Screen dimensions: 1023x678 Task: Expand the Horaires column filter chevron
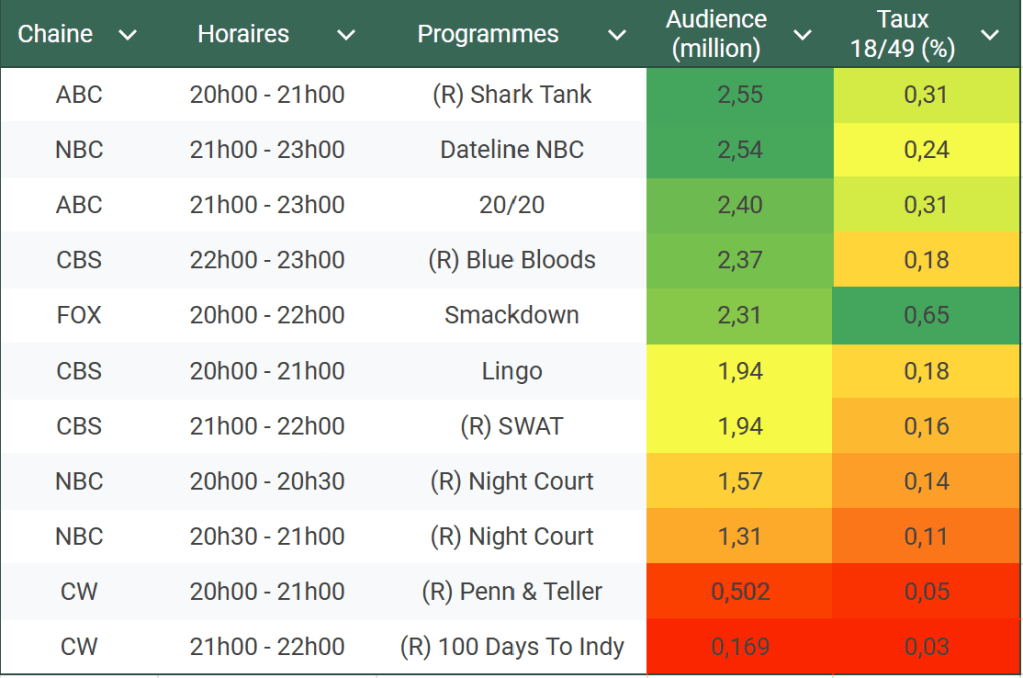click(x=346, y=35)
